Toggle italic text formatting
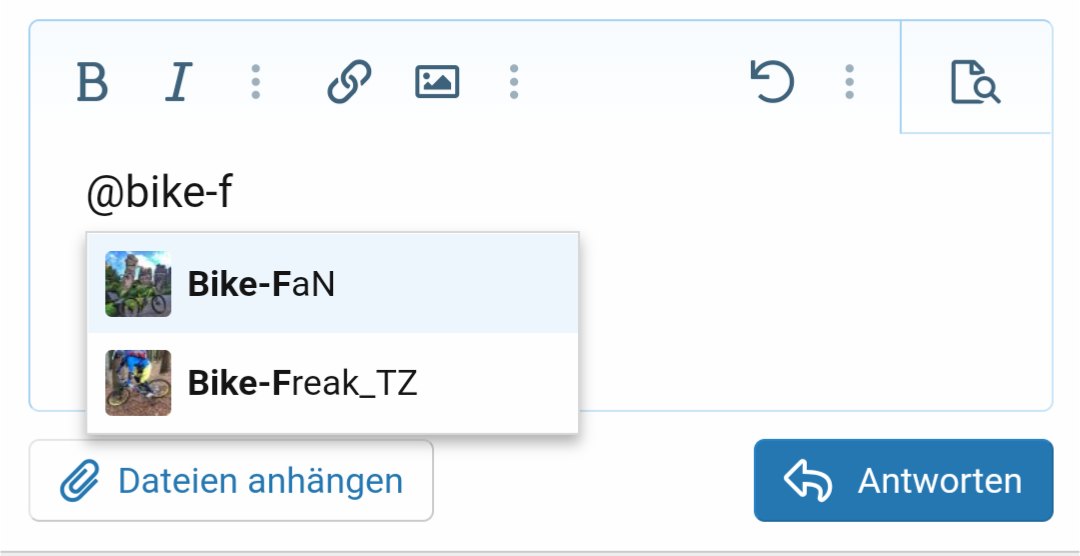The width and height of the screenshot is (1080, 556). pyautogui.click(x=178, y=82)
